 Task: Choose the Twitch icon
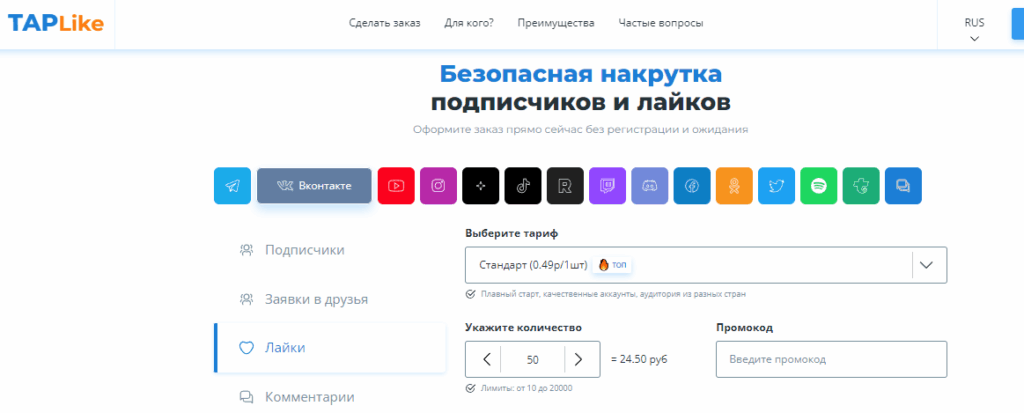607,186
